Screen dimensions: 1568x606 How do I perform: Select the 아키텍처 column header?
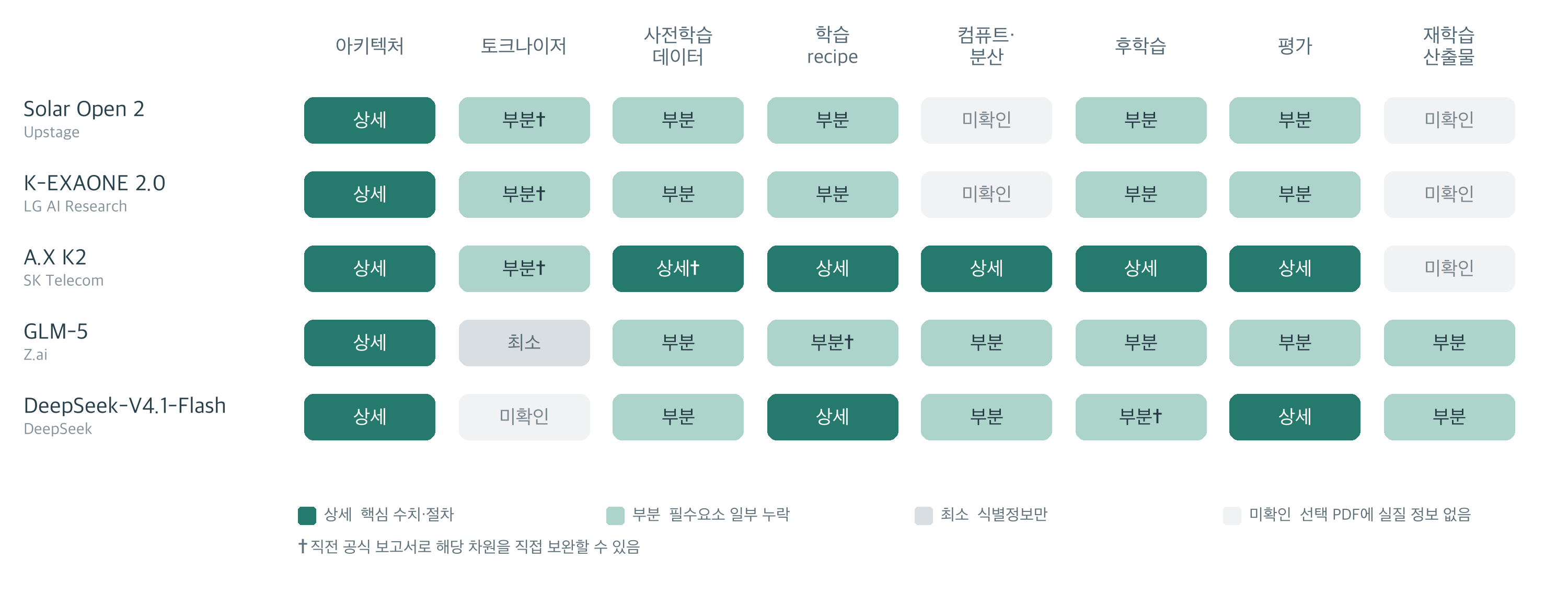(x=370, y=45)
